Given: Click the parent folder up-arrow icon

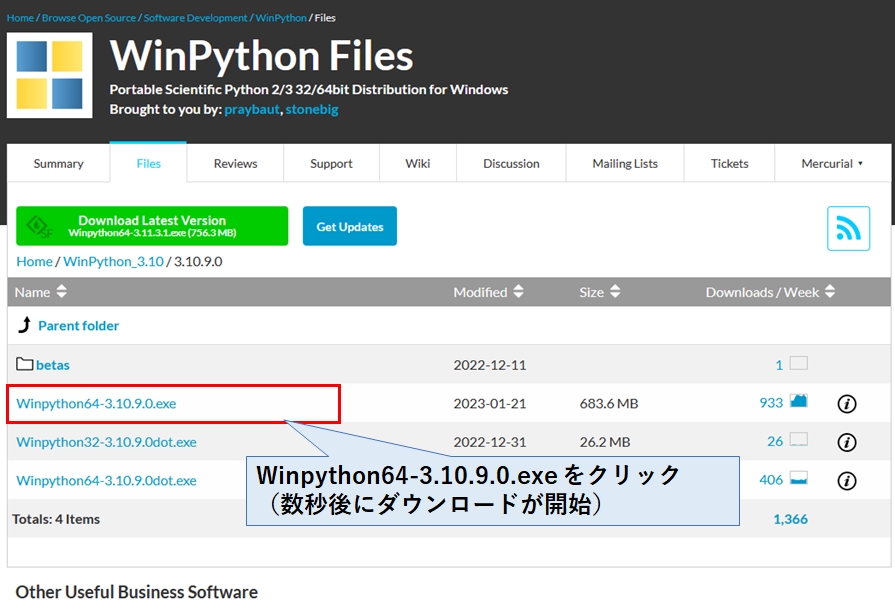Looking at the screenshot, I should tap(25, 325).
